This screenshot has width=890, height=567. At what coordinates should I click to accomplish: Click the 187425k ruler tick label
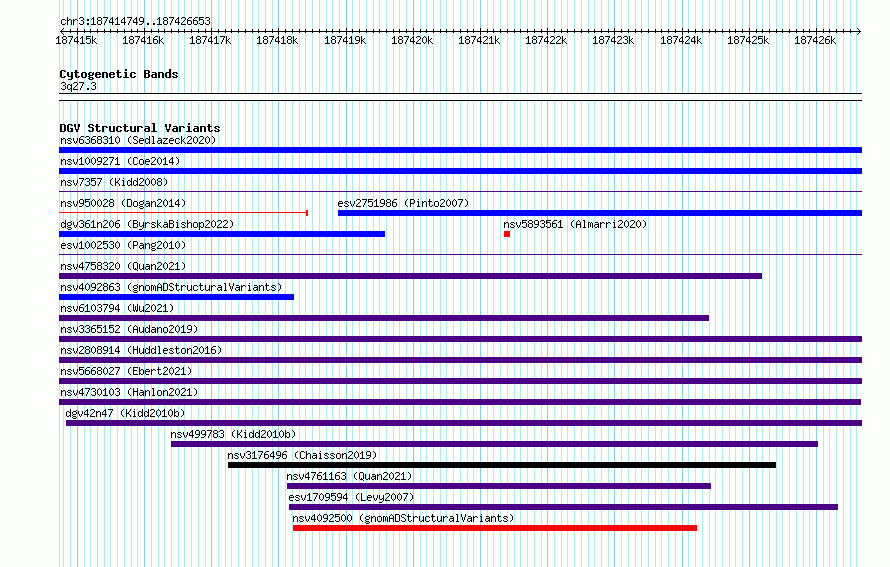[748, 40]
